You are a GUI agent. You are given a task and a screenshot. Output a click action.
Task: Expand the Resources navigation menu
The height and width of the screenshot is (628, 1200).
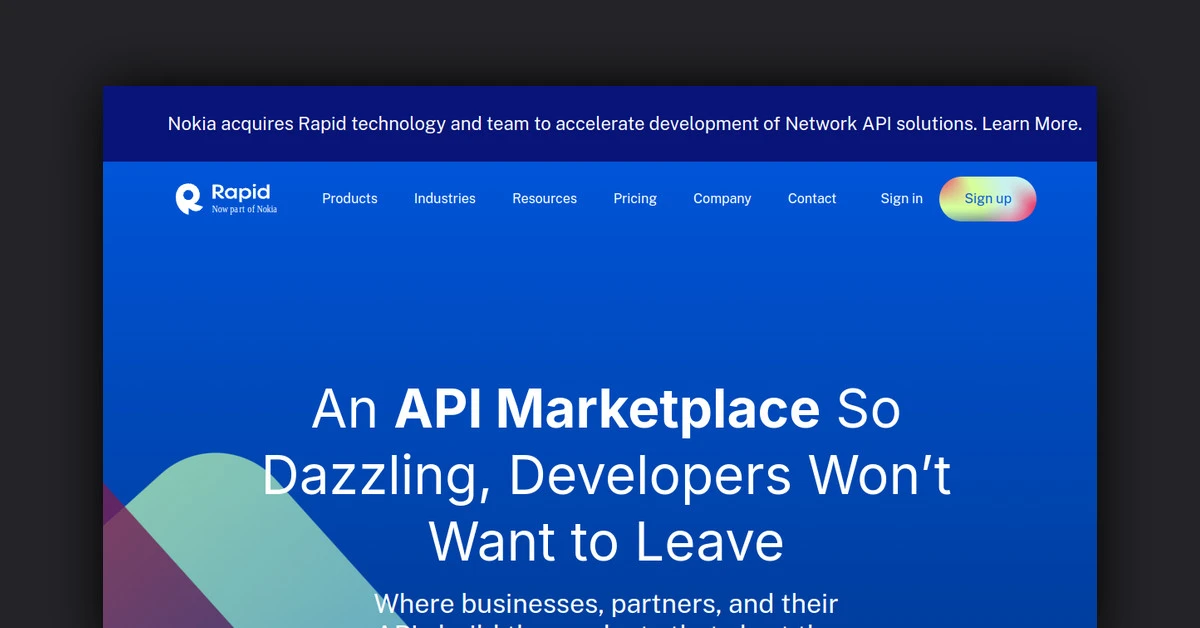544,199
